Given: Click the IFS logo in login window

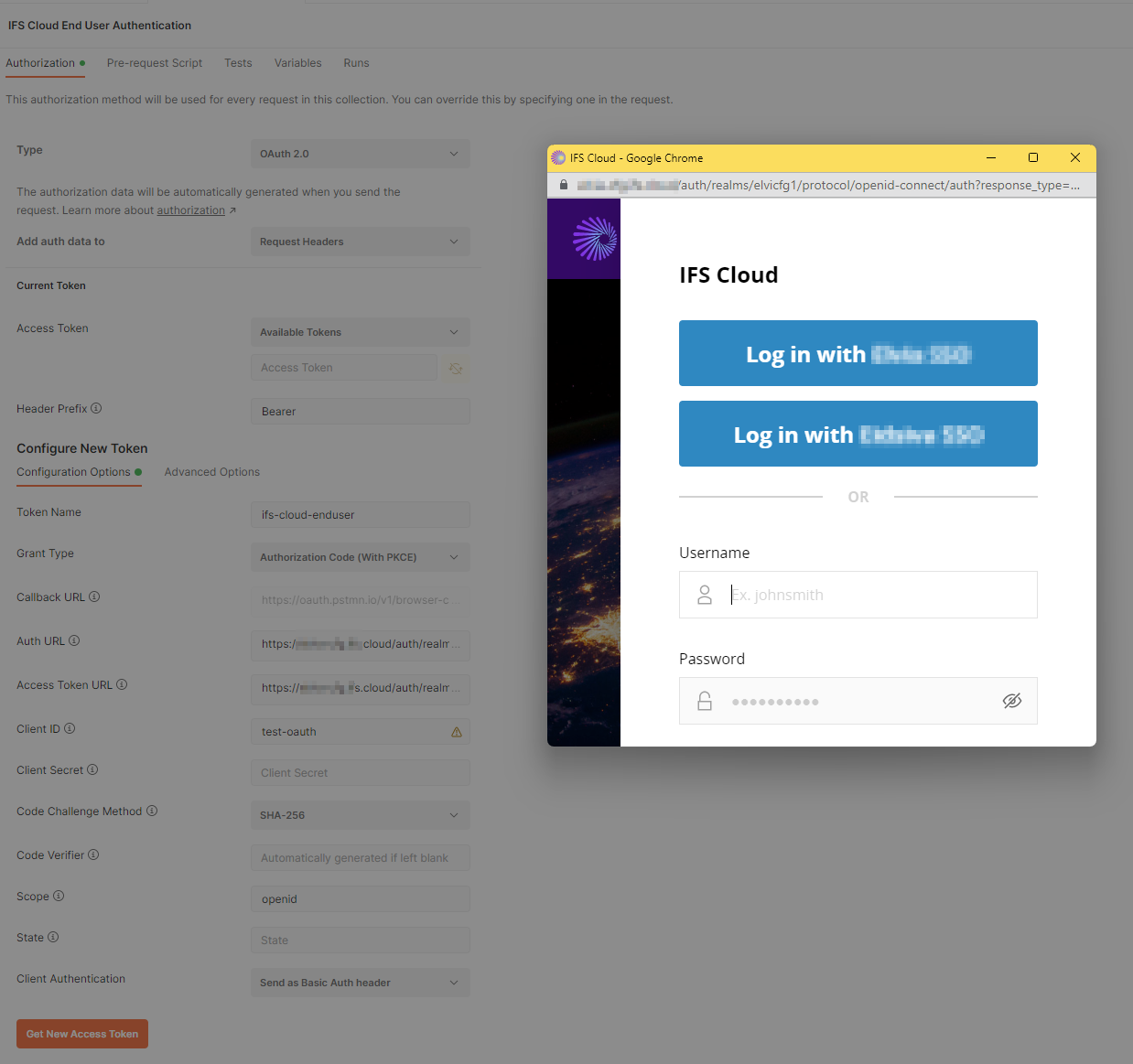Looking at the screenshot, I should tap(594, 239).
